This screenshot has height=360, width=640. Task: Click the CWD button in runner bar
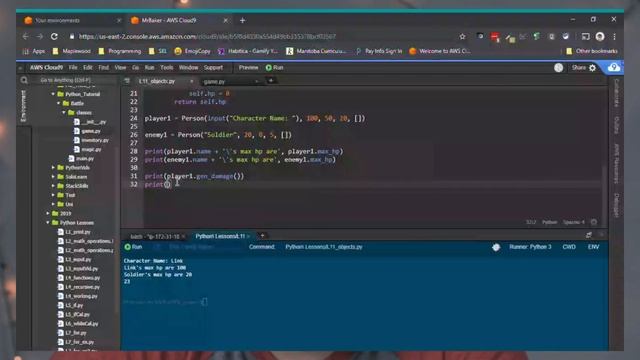coord(569,247)
